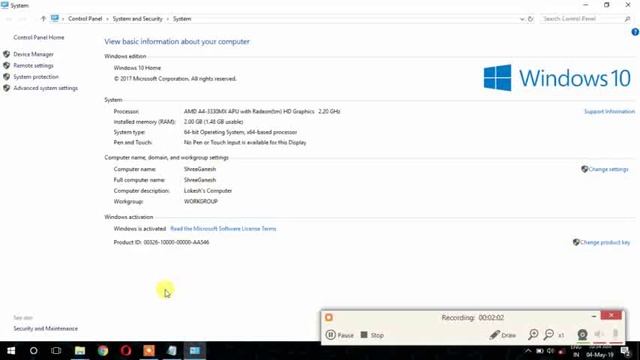Click the WORKGROUP workgroup value
This screenshot has width=640, height=360.
(200, 202)
